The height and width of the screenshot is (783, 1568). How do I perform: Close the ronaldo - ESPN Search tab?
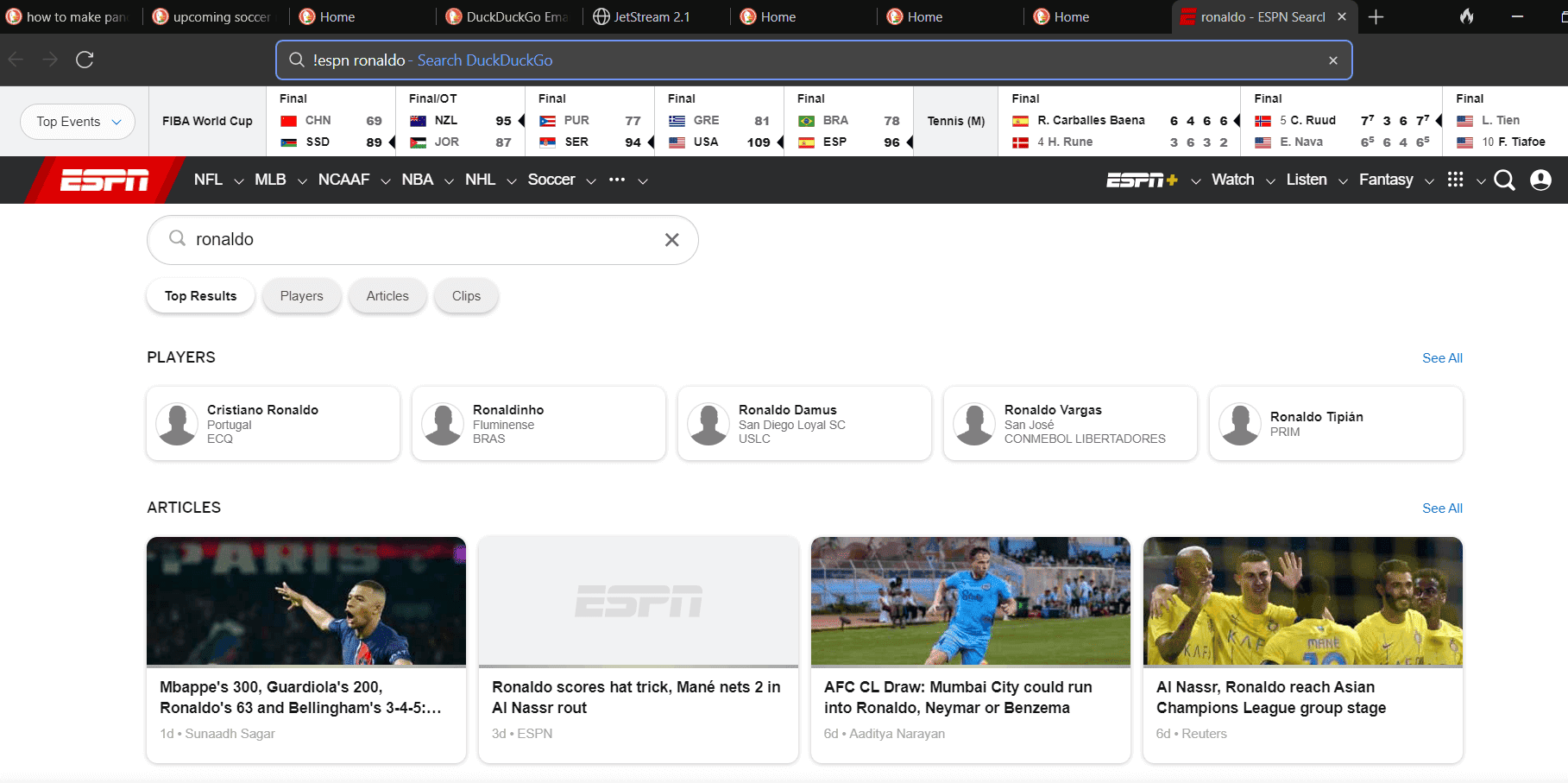[1342, 16]
